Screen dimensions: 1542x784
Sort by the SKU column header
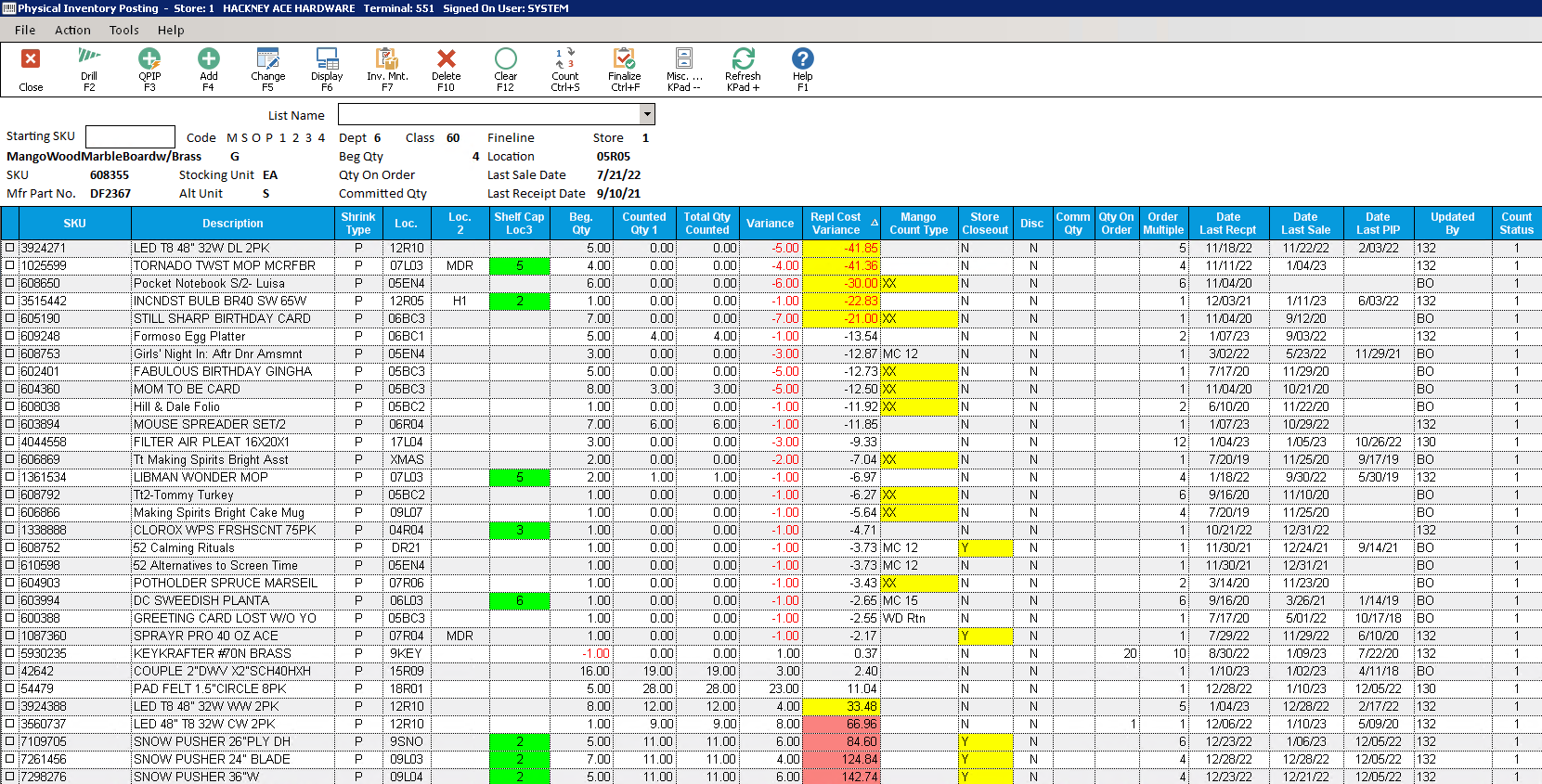(x=75, y=223)
